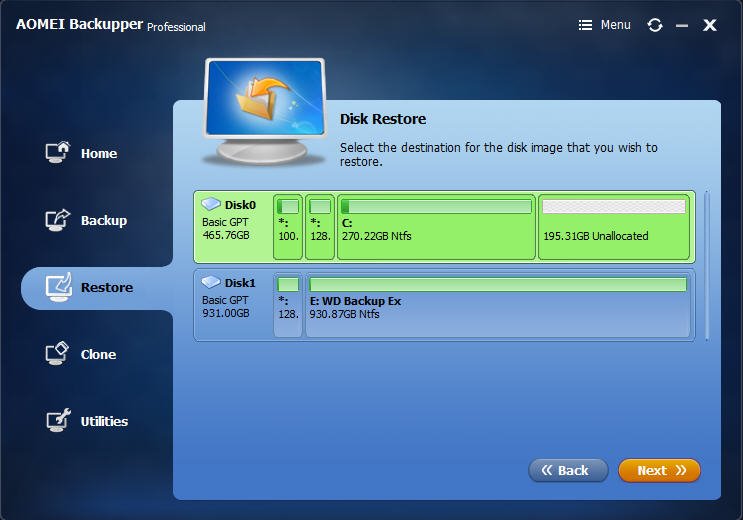This screenshot has width=743, height=520.
Task: Click the 930.87GB Ntfs text
Action: coord(344,314)
